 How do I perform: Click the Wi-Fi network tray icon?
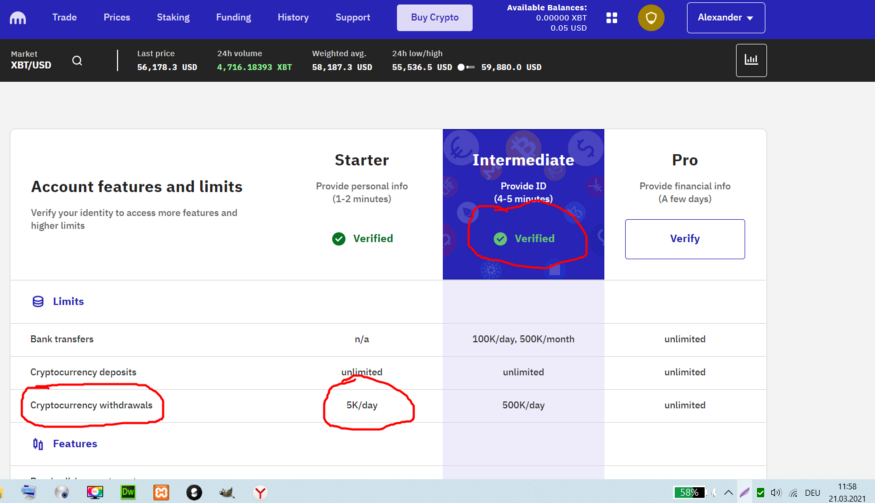click(x=793, y=493)
